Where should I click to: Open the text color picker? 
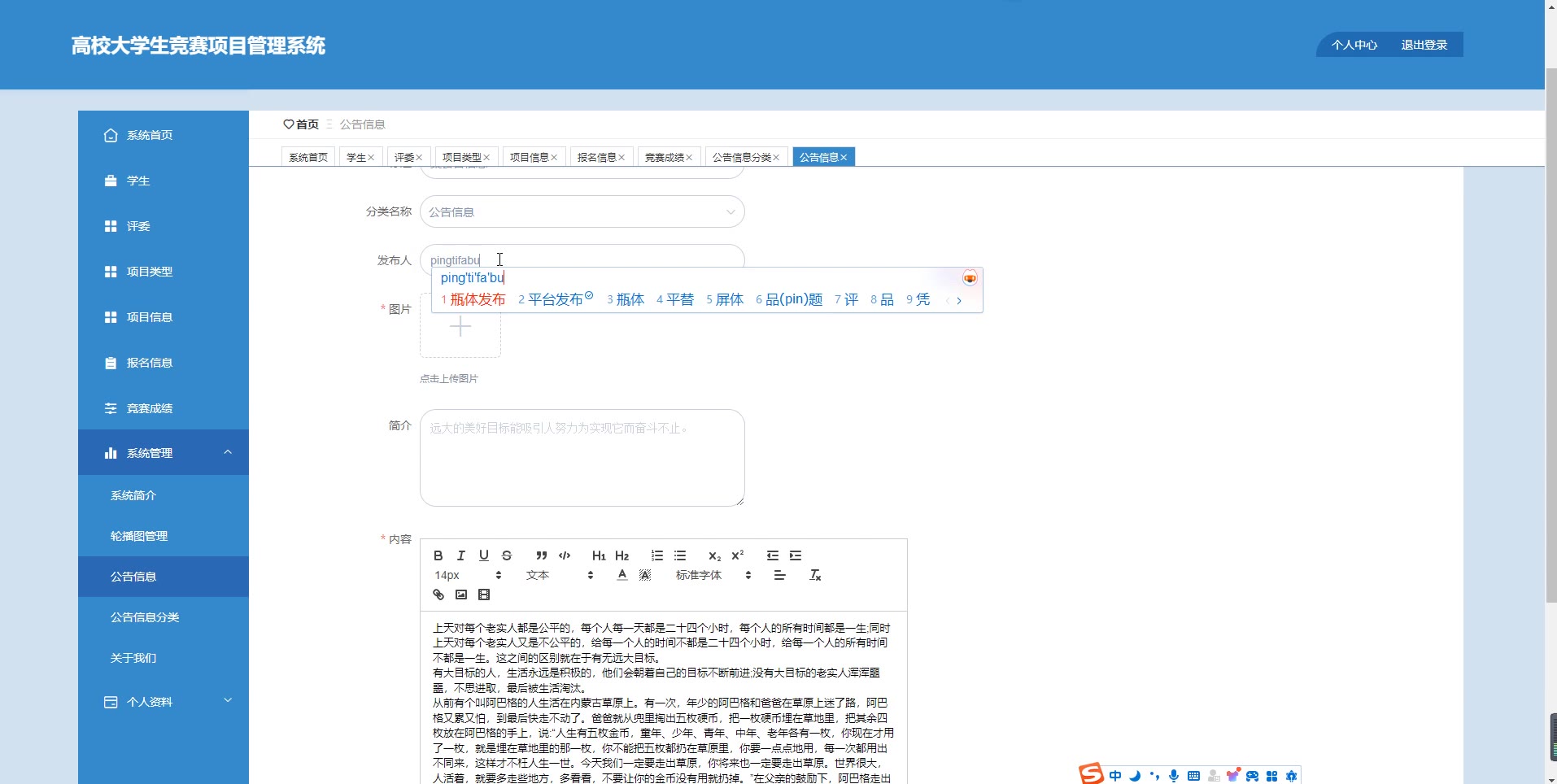pos(622,575)
